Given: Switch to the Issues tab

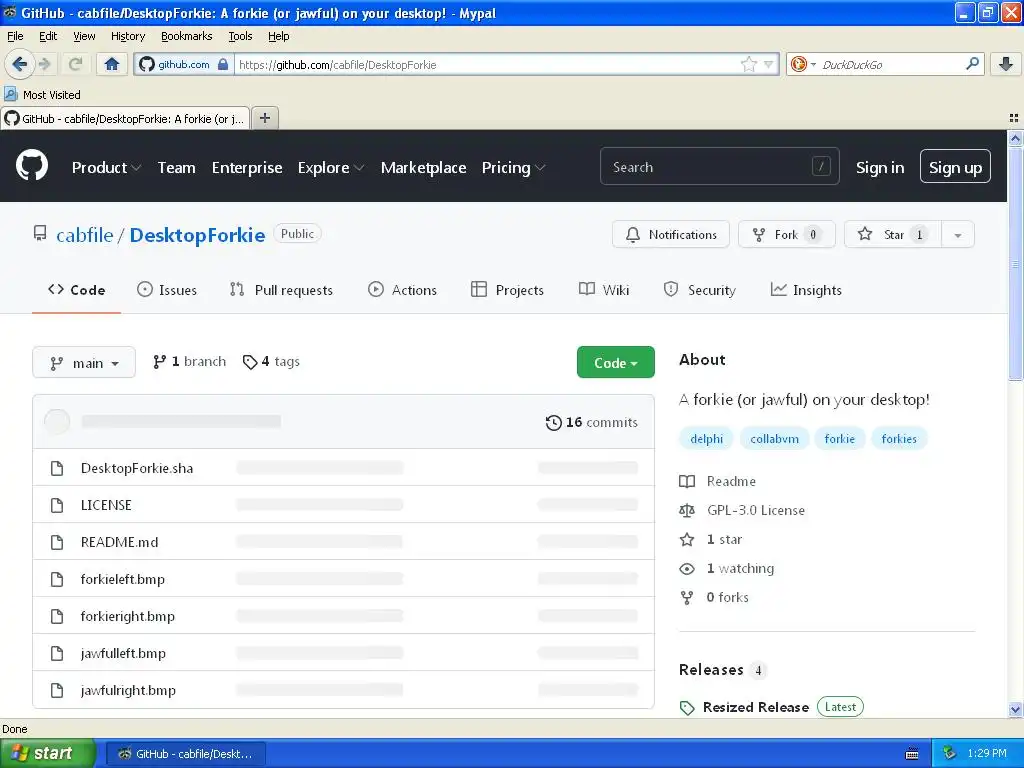Looking at the screenshot, I should 167,290.
